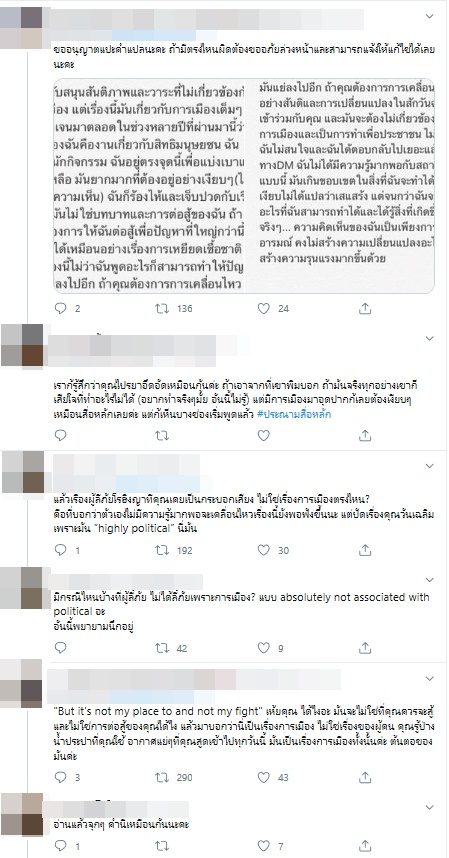This screenshot has width=449, height=858.
Task: Share the last tweet with 7 likes
Action: tap(365, 846)
